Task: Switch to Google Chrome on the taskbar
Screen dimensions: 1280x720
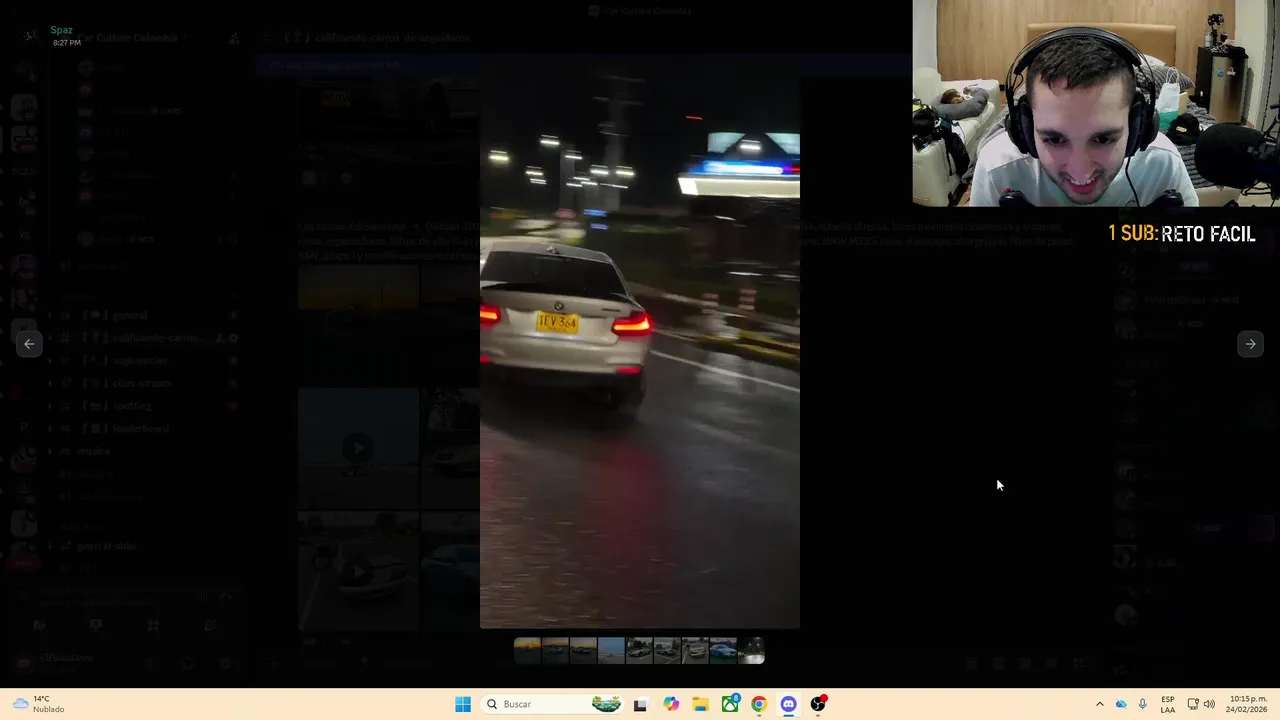Action: pos(759,704)
